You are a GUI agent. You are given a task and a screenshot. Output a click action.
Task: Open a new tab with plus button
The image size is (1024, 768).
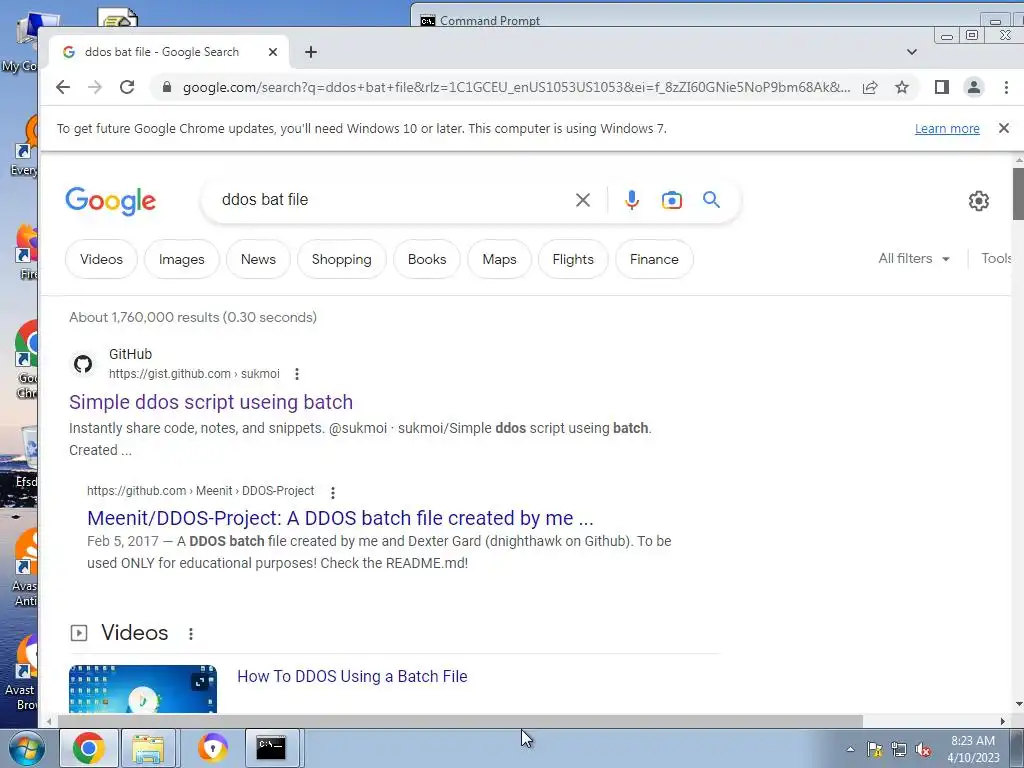pos(311,52)
